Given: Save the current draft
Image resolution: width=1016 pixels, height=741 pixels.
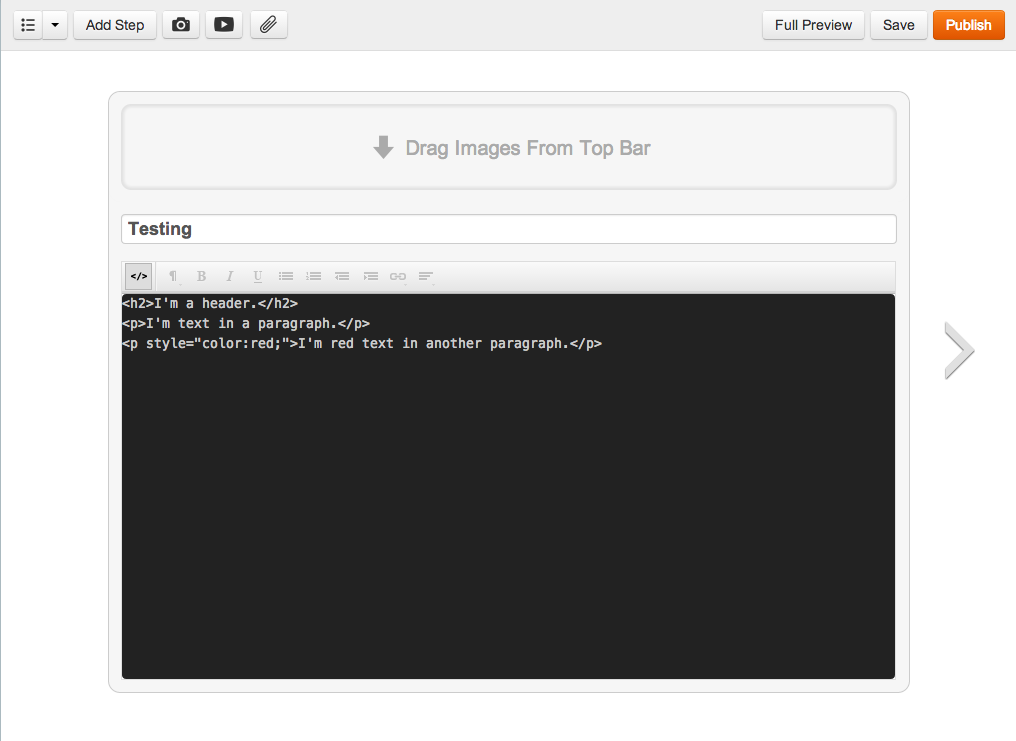Looking at the screenshot, I should pos(898,25).
